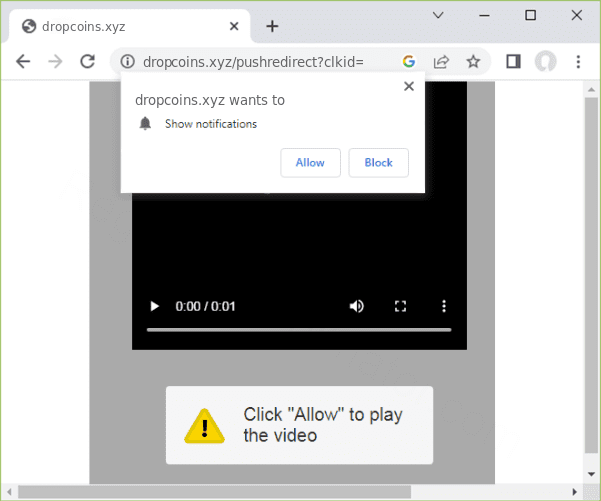Open a new tab
The width and height of the screenshot is (601, 501).
[x=272, y=26]
